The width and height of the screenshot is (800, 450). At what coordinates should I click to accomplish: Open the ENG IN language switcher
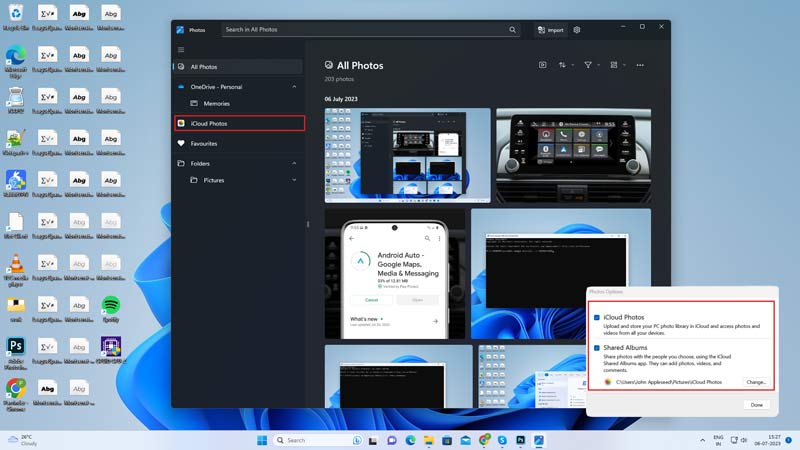click(x=718, y=440)
